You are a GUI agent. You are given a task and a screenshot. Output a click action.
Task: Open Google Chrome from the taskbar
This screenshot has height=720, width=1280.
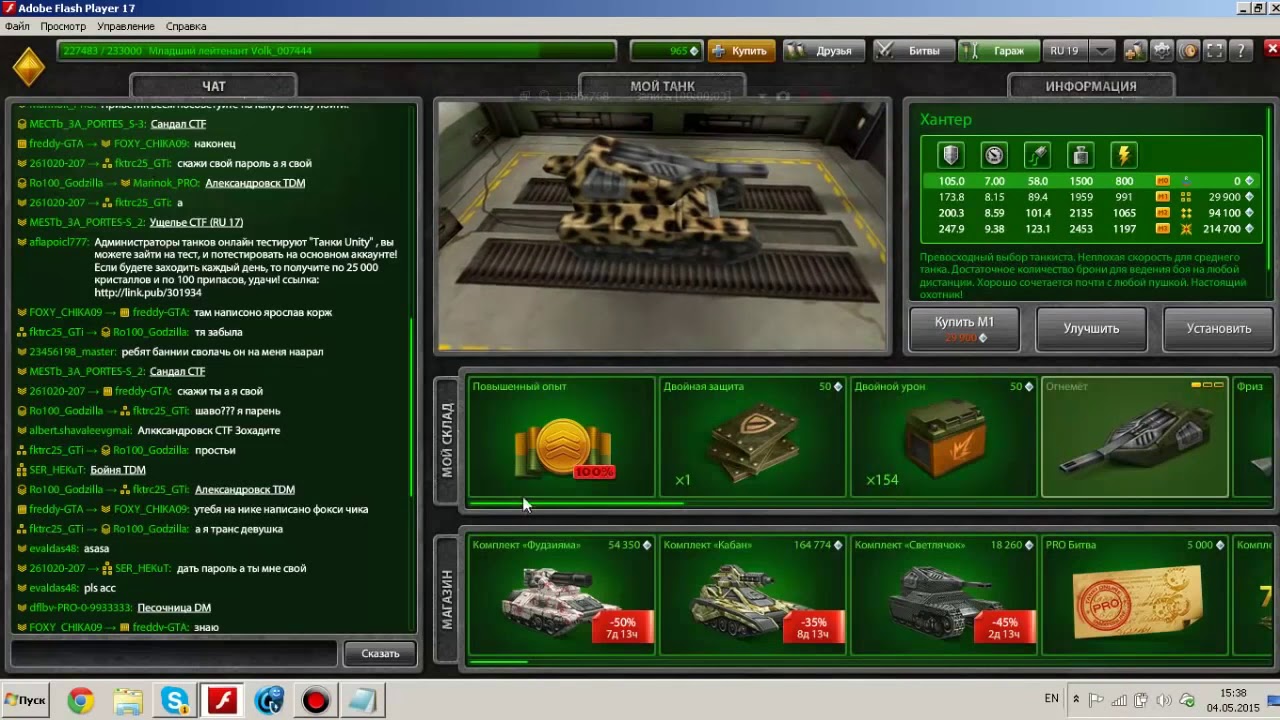coord(81,700)
